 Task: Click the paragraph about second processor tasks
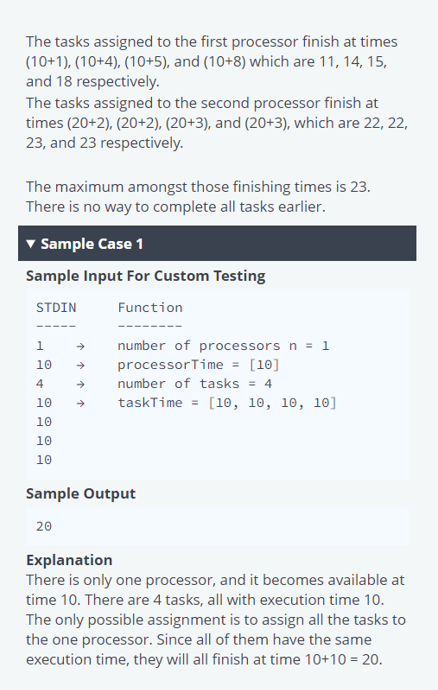217,123
